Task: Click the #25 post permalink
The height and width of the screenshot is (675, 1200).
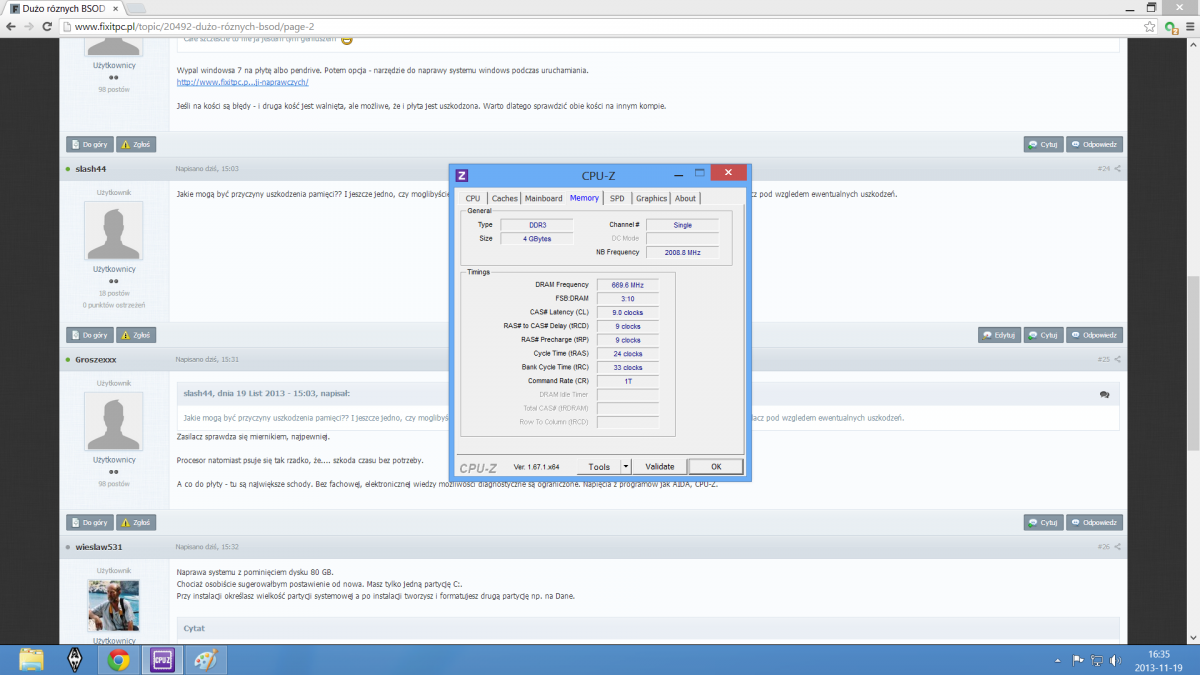Action: (1103, 359)
